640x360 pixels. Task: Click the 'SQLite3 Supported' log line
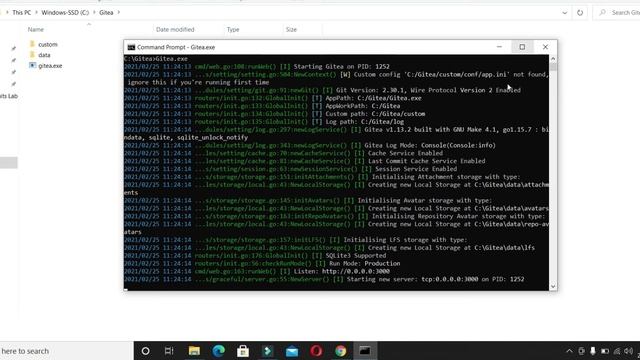click(x=255, y=256)
